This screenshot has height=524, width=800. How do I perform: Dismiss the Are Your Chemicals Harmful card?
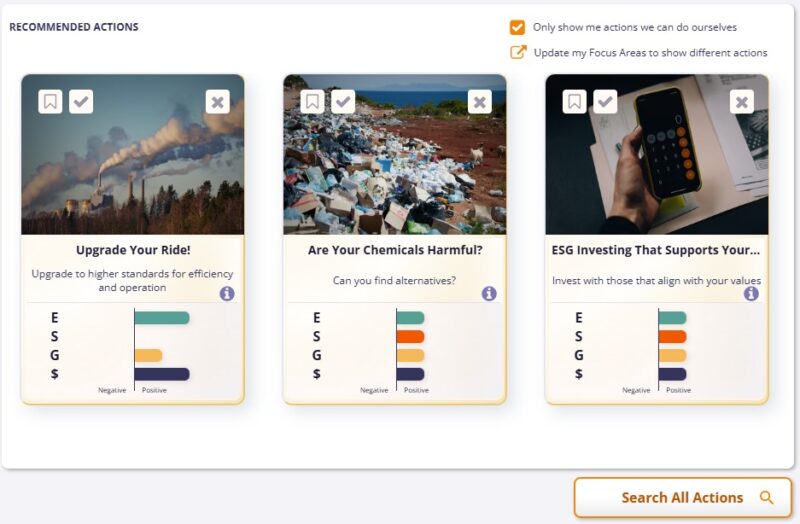point(479,102)
